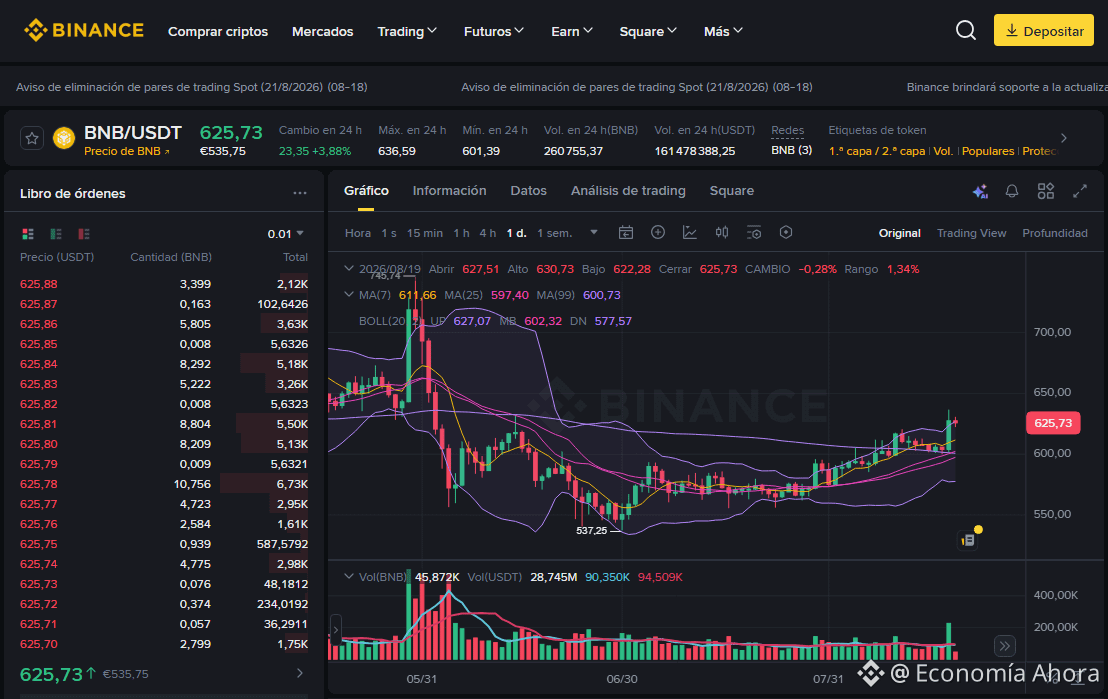This screenshot has width=1108, height=699.
Task: Select sell order at price 625,78
Action: 164,484
